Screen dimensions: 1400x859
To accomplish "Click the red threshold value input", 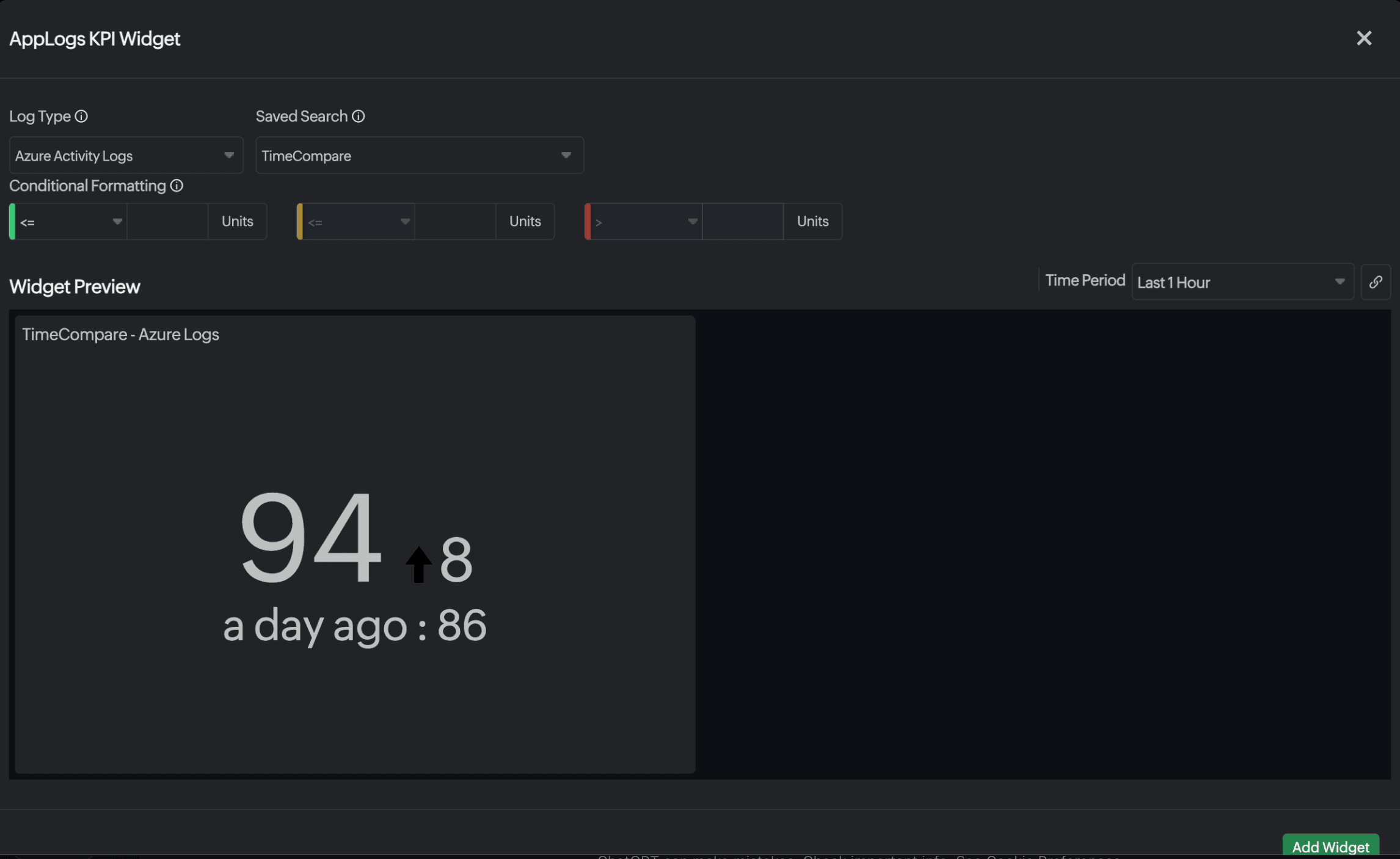I will click(743, 221).
